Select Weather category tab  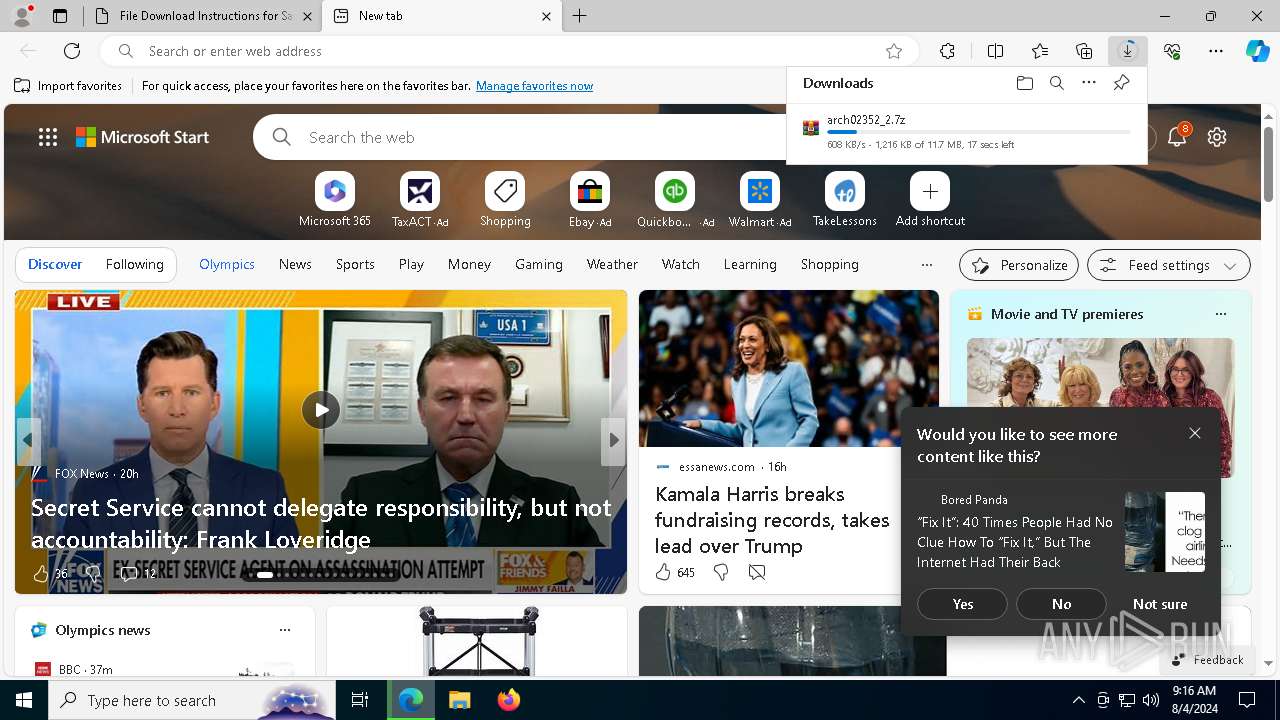tap(612, 264)
